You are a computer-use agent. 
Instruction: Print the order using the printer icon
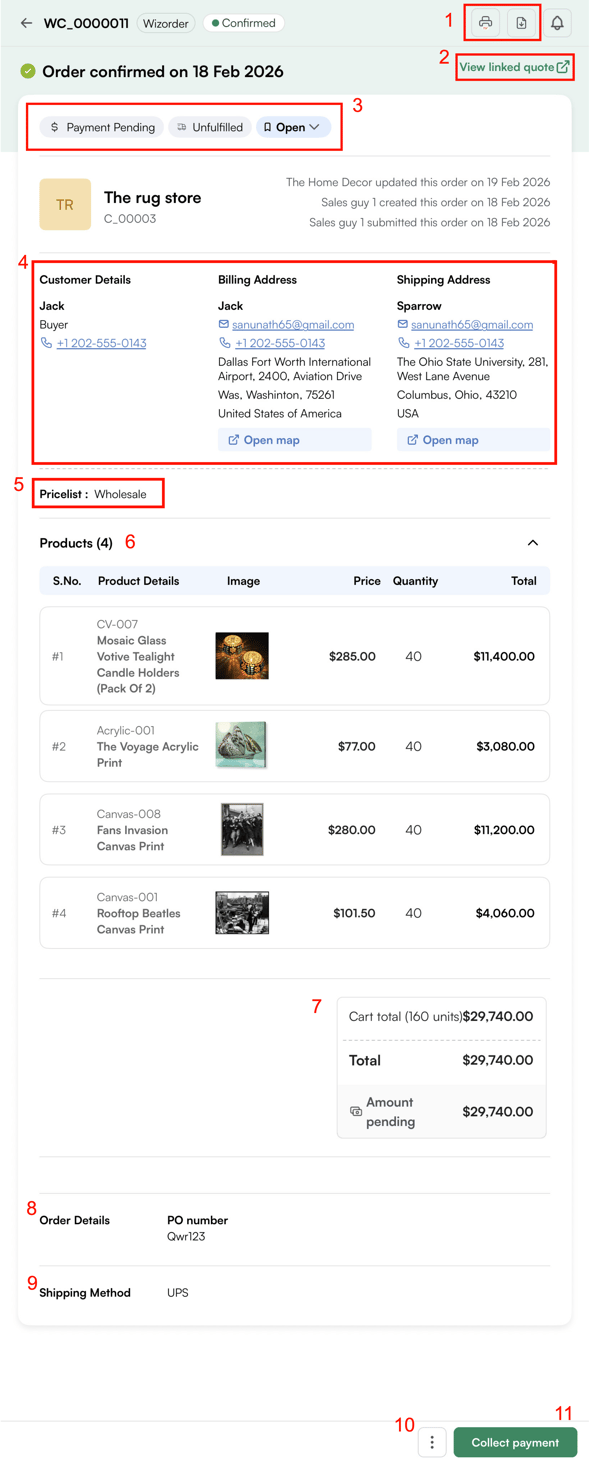coord(483,23)
